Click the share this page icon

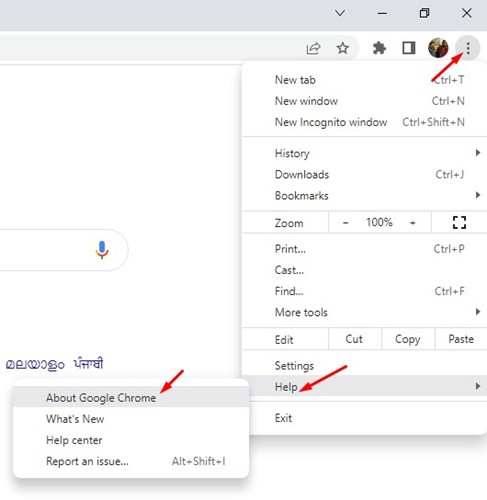(313, 48)
